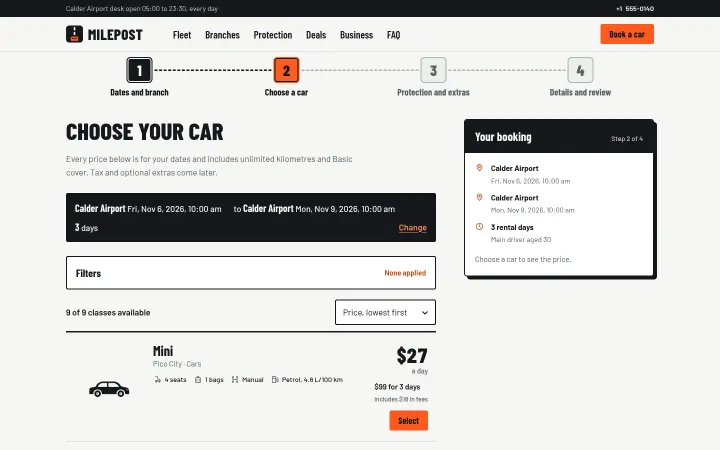Click the Change link for dates
The width and height of the screenshot is (720, 450).
(412, 228)
